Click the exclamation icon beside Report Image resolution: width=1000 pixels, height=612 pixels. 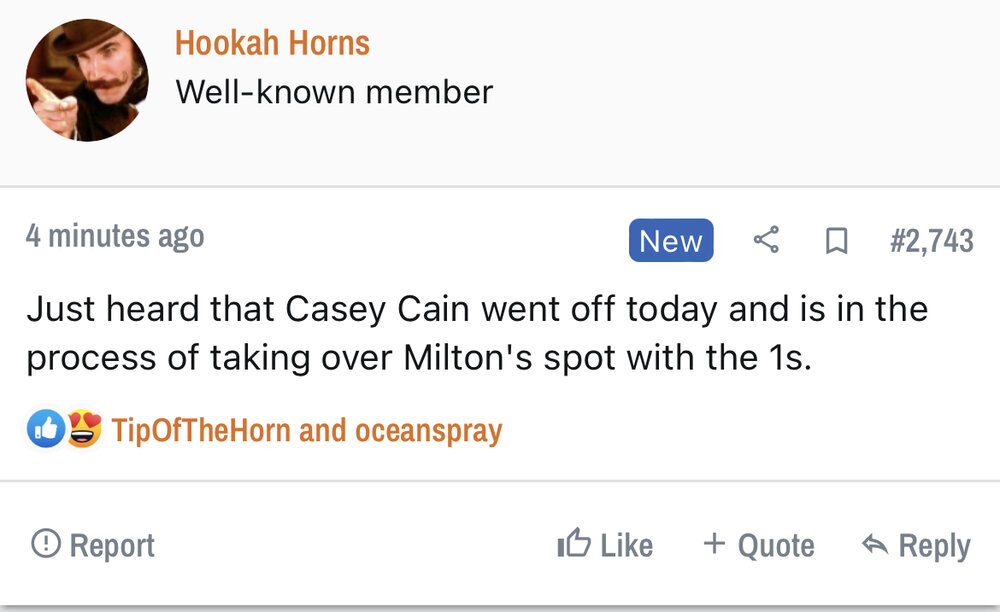click(x=45, y=544)
